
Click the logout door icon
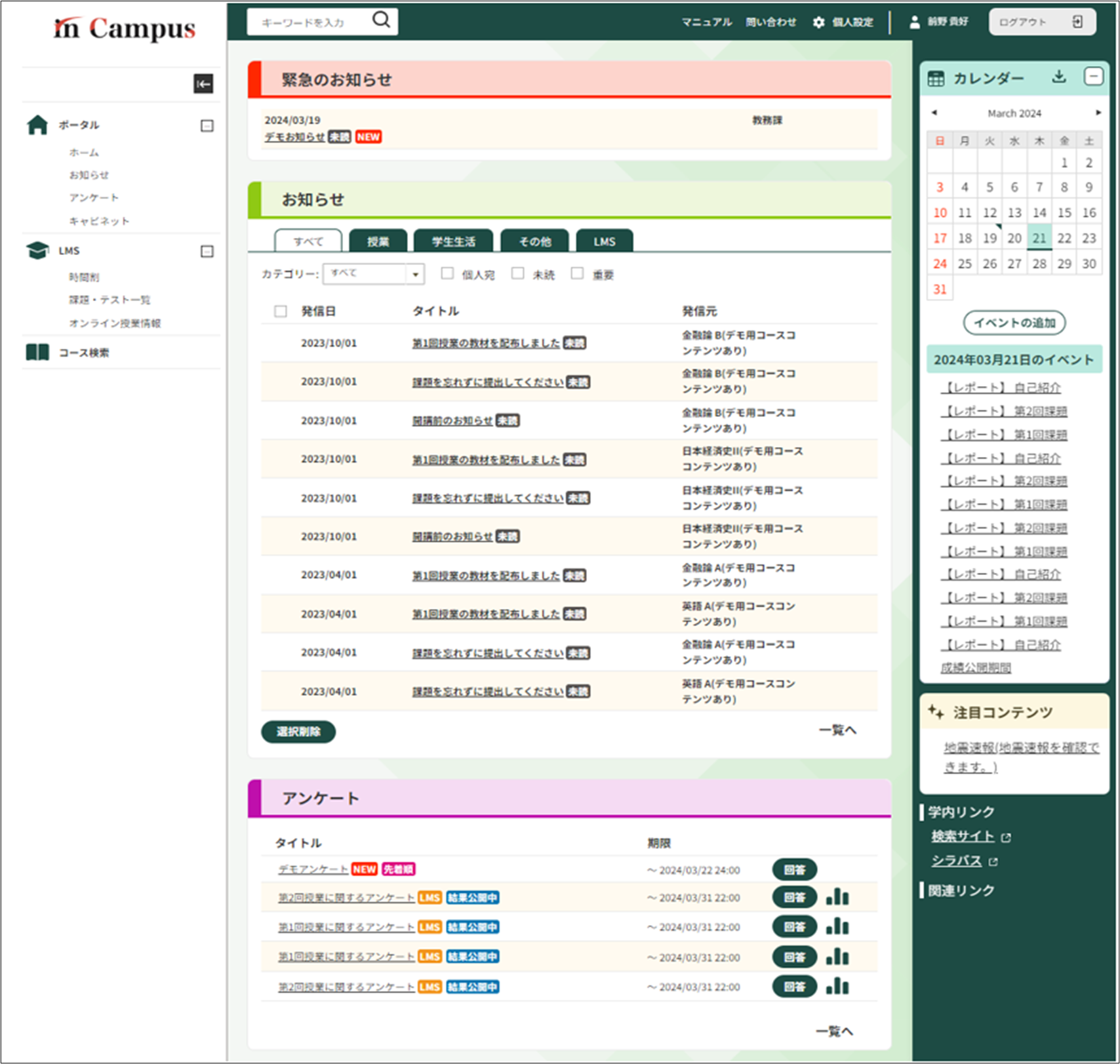click(1077, 22)
